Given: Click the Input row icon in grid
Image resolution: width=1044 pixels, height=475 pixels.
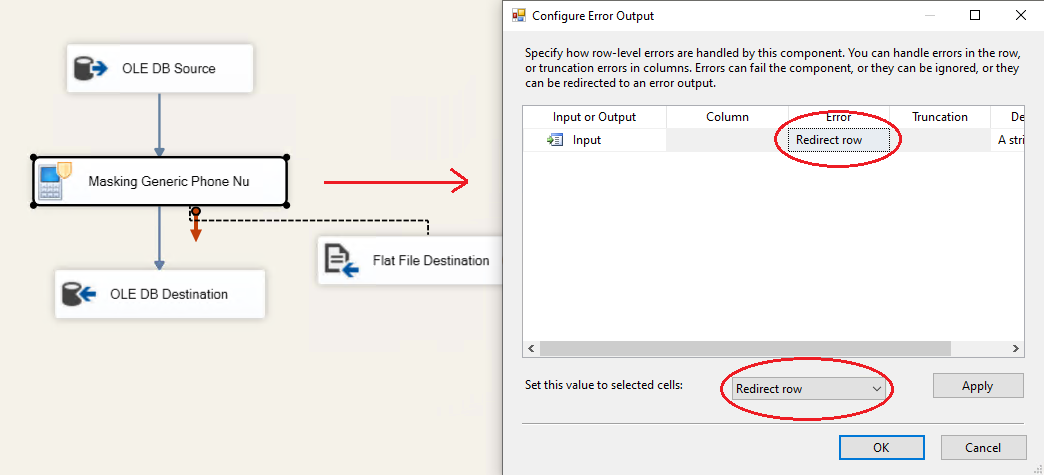Looking at the screenshot, I should (x=555, y=140).
